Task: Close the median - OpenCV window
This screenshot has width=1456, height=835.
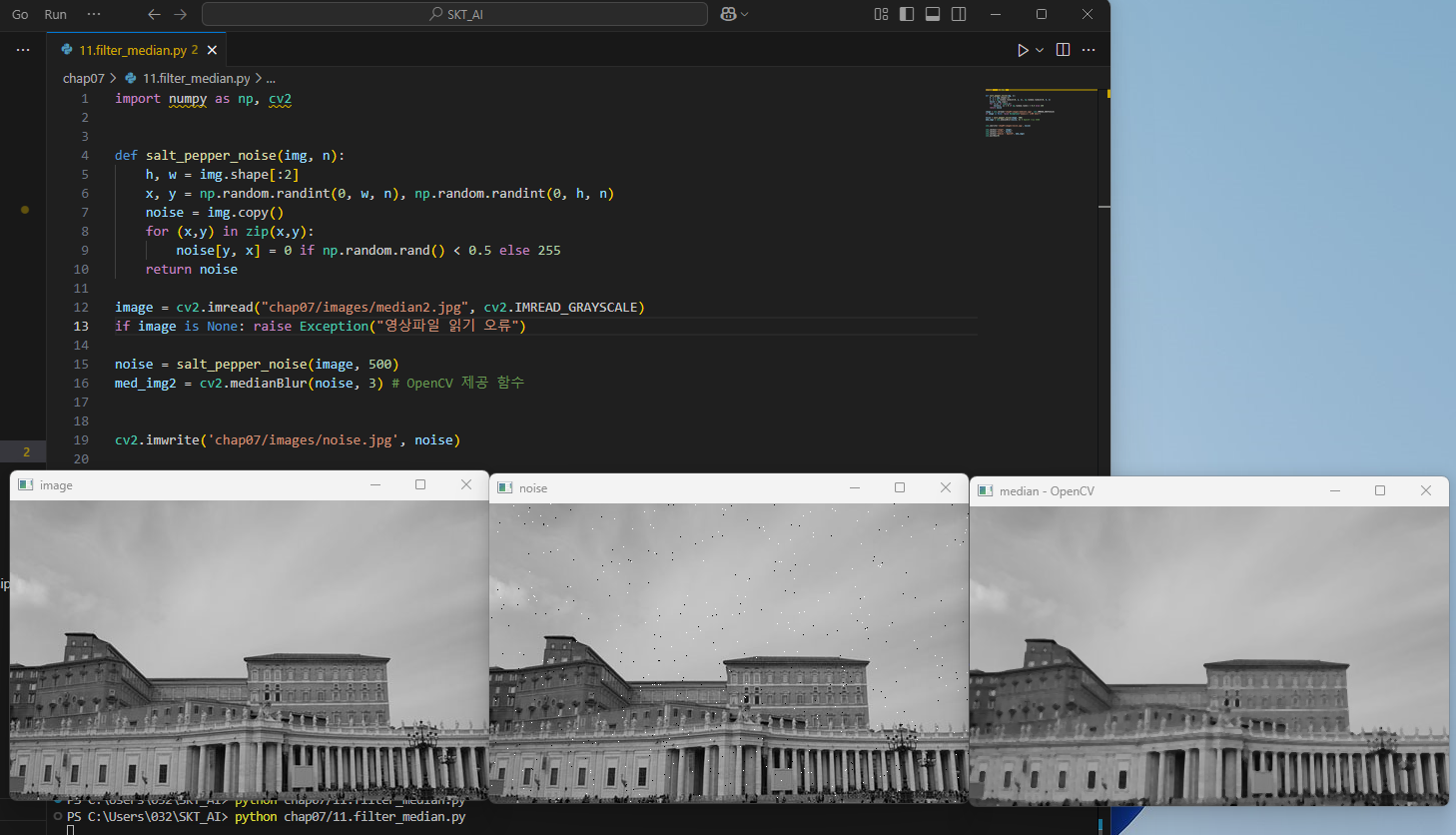Action: click(1425, 490)
